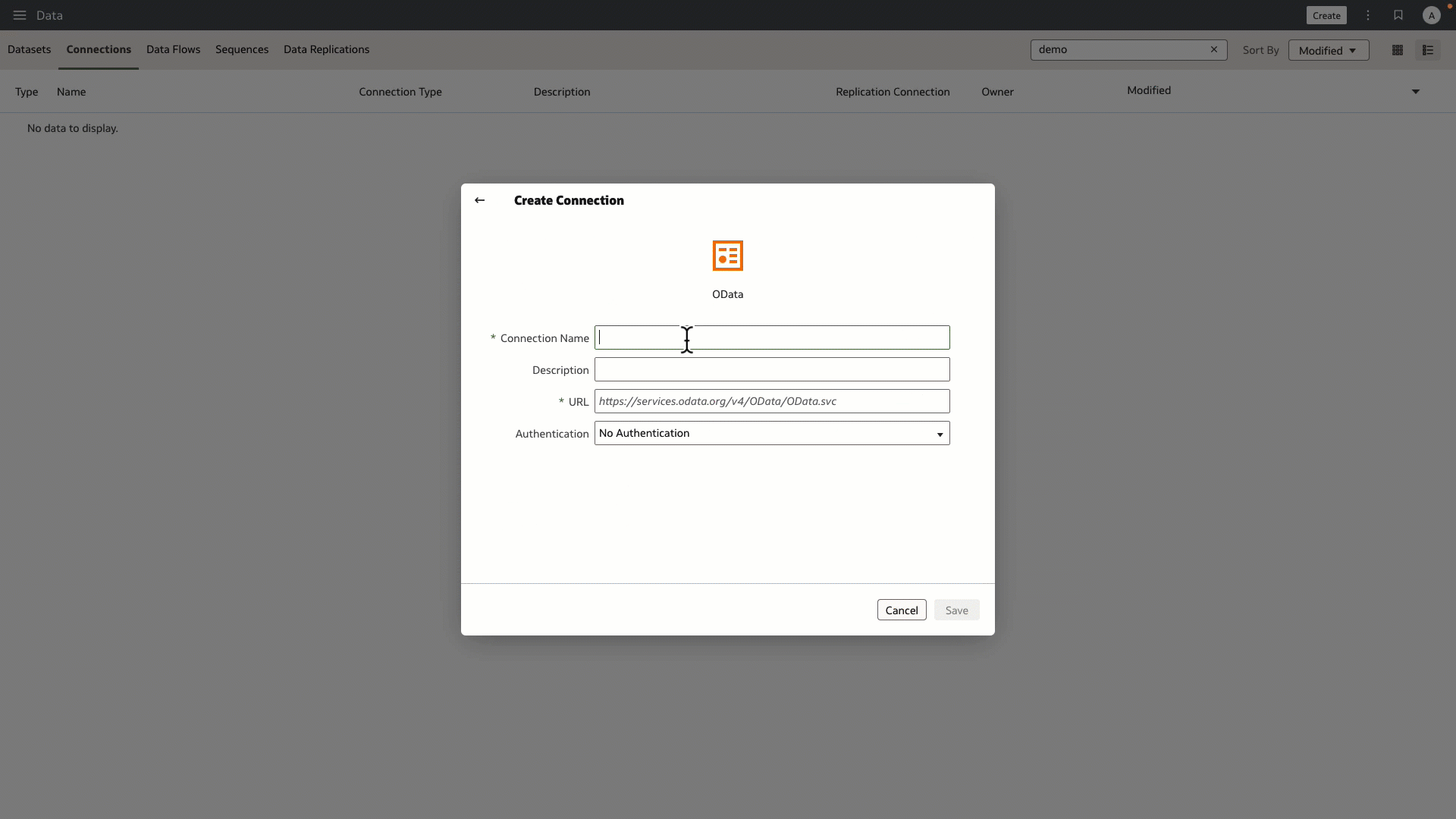View the Data Replications tab

pyautogui.click(x=326, y=49)
